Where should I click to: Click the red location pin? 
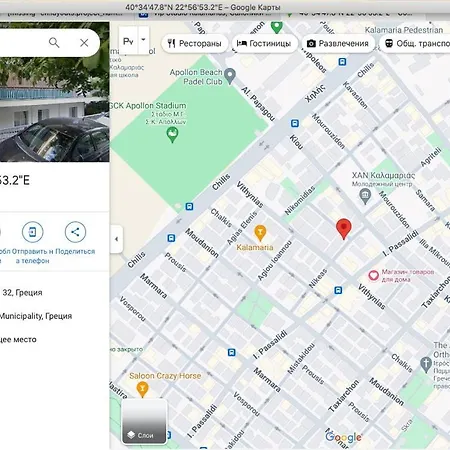tap(344, 229)
